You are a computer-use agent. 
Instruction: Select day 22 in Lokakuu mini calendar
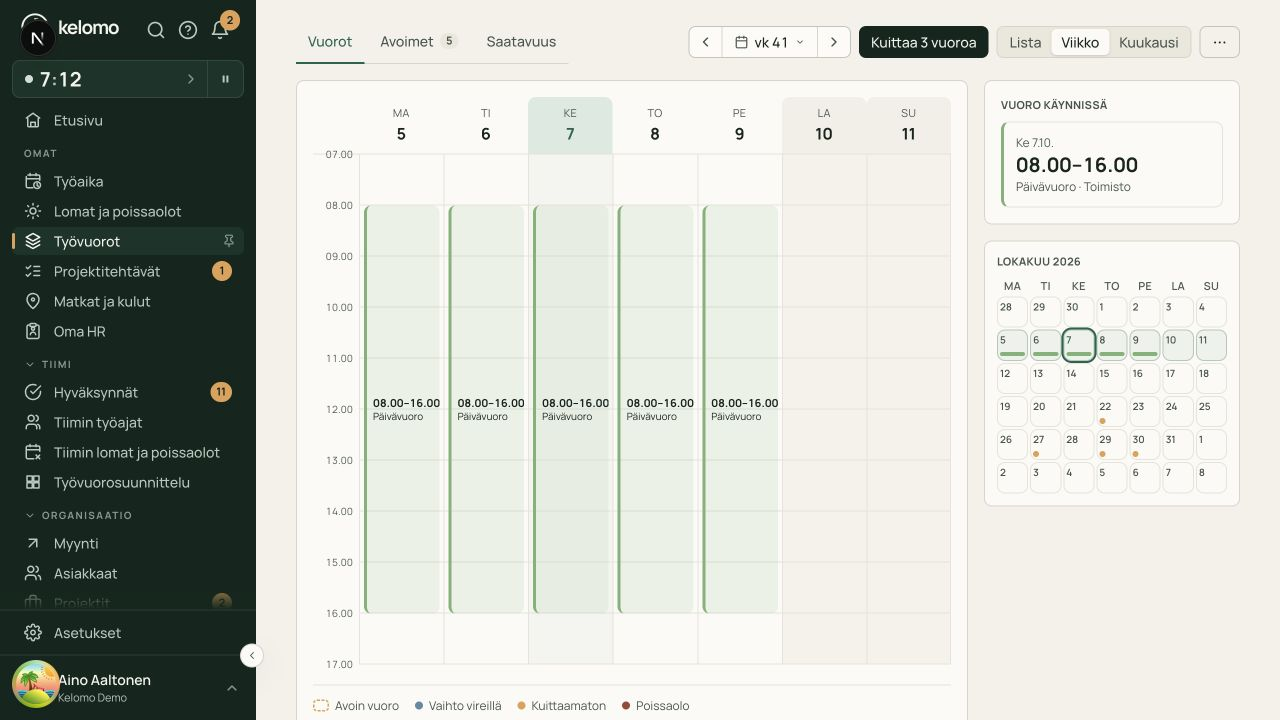tap(1112, 411)
